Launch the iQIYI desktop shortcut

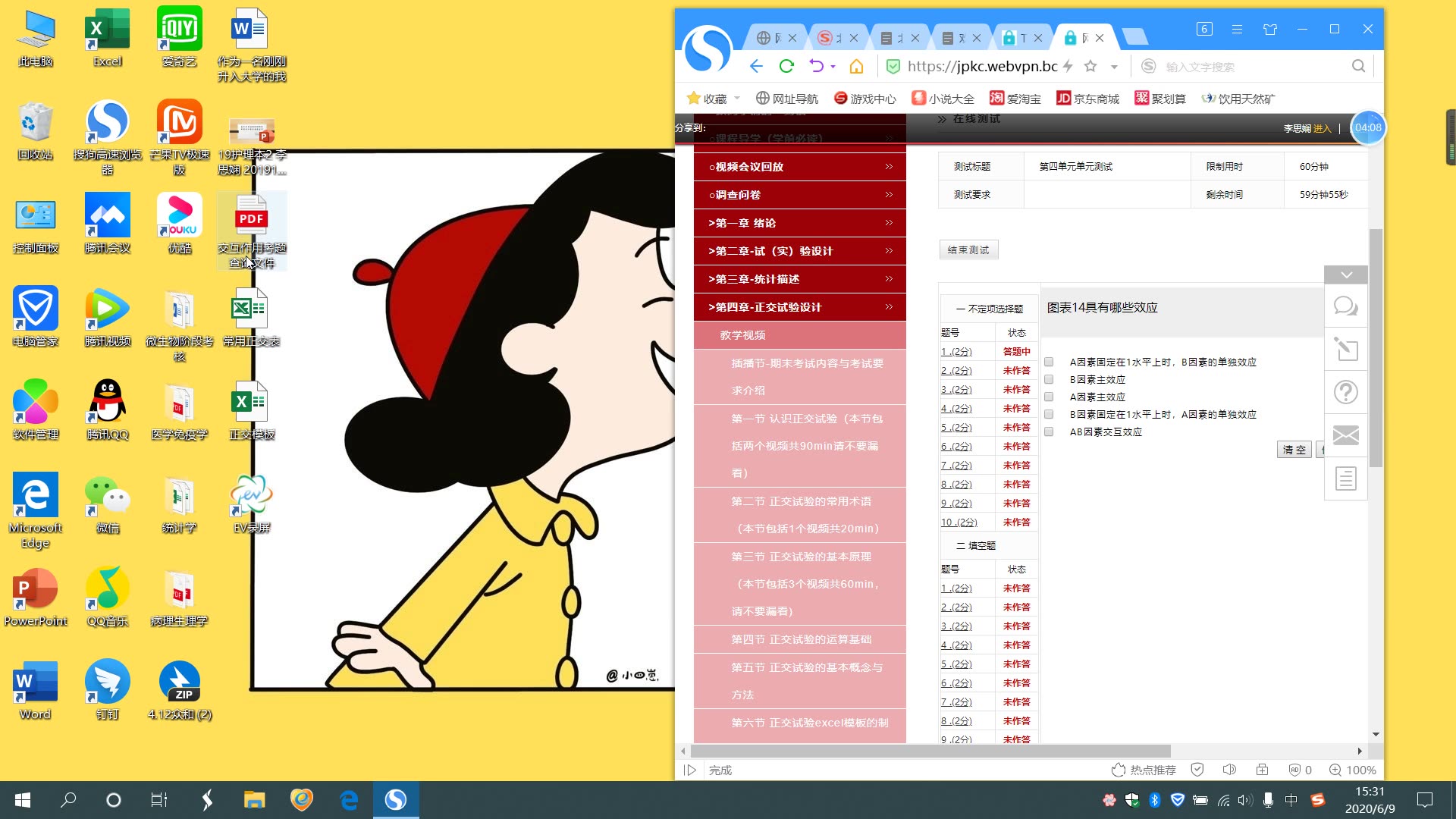(180, 38)
